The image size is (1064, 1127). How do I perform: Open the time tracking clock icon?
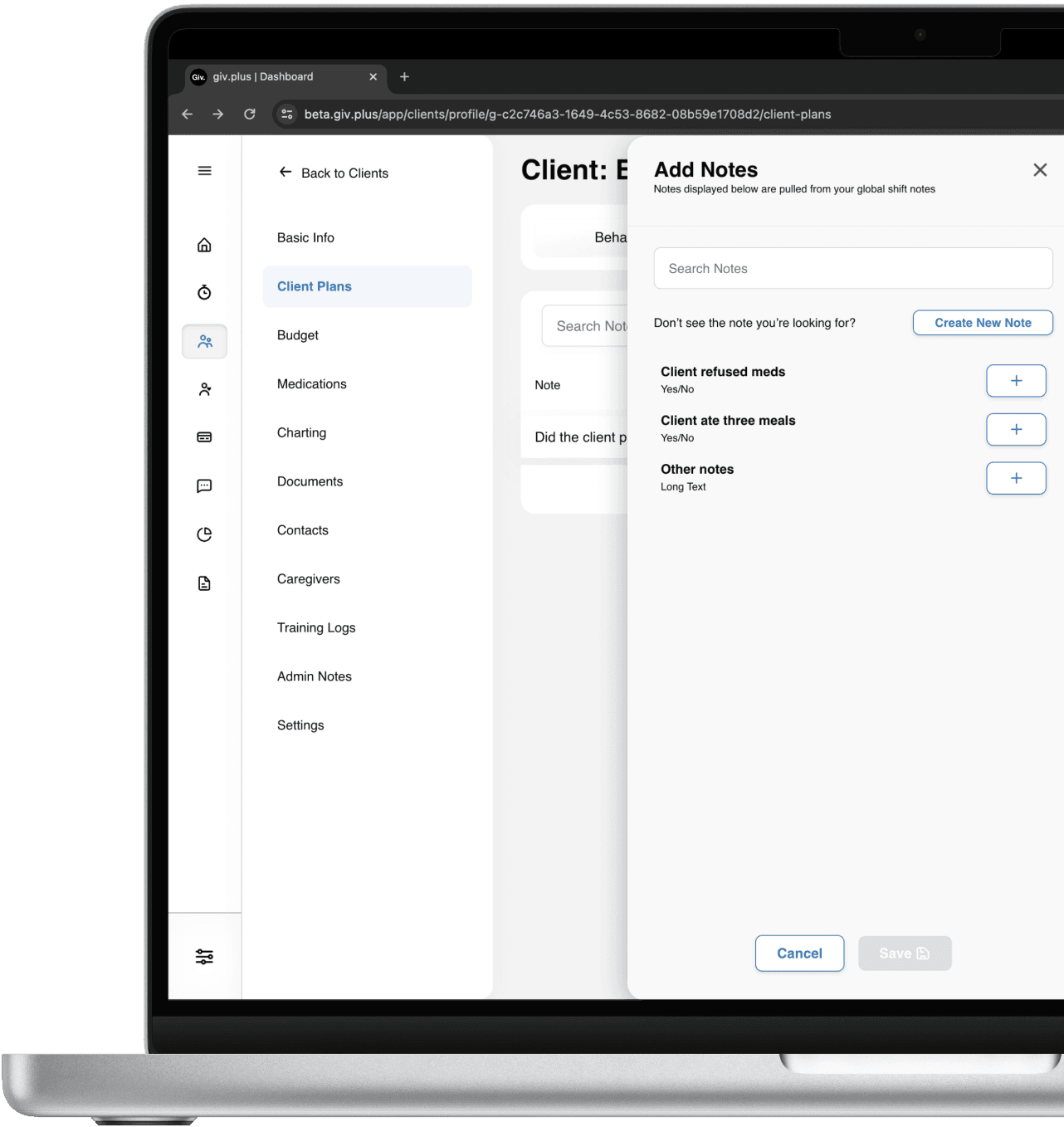click(x=204, y=292)
